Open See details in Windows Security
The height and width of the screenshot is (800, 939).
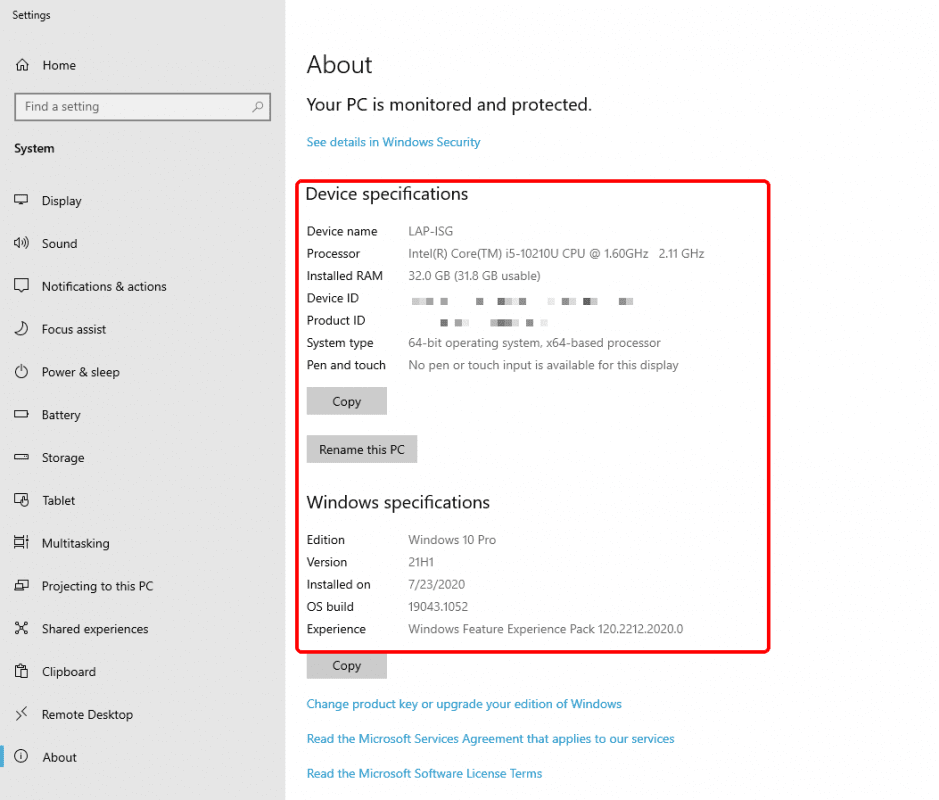pos(393,142)
